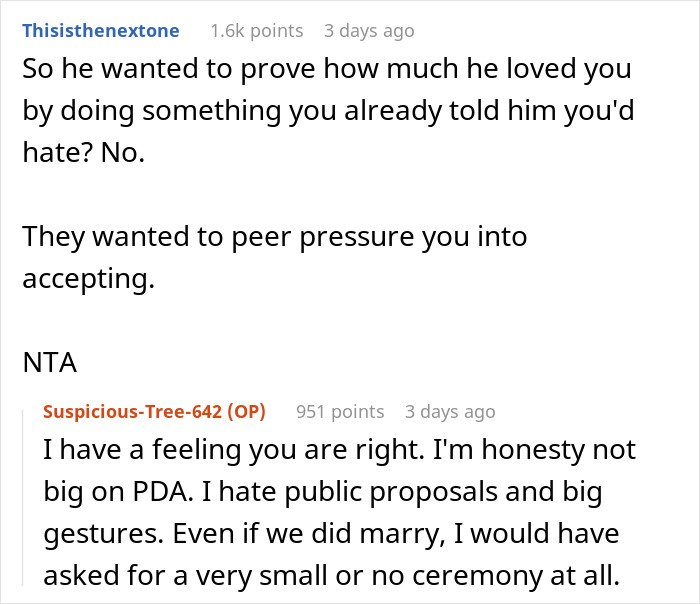
Task: Open Thisisthenextone's user profile
Action: (100, 31)
